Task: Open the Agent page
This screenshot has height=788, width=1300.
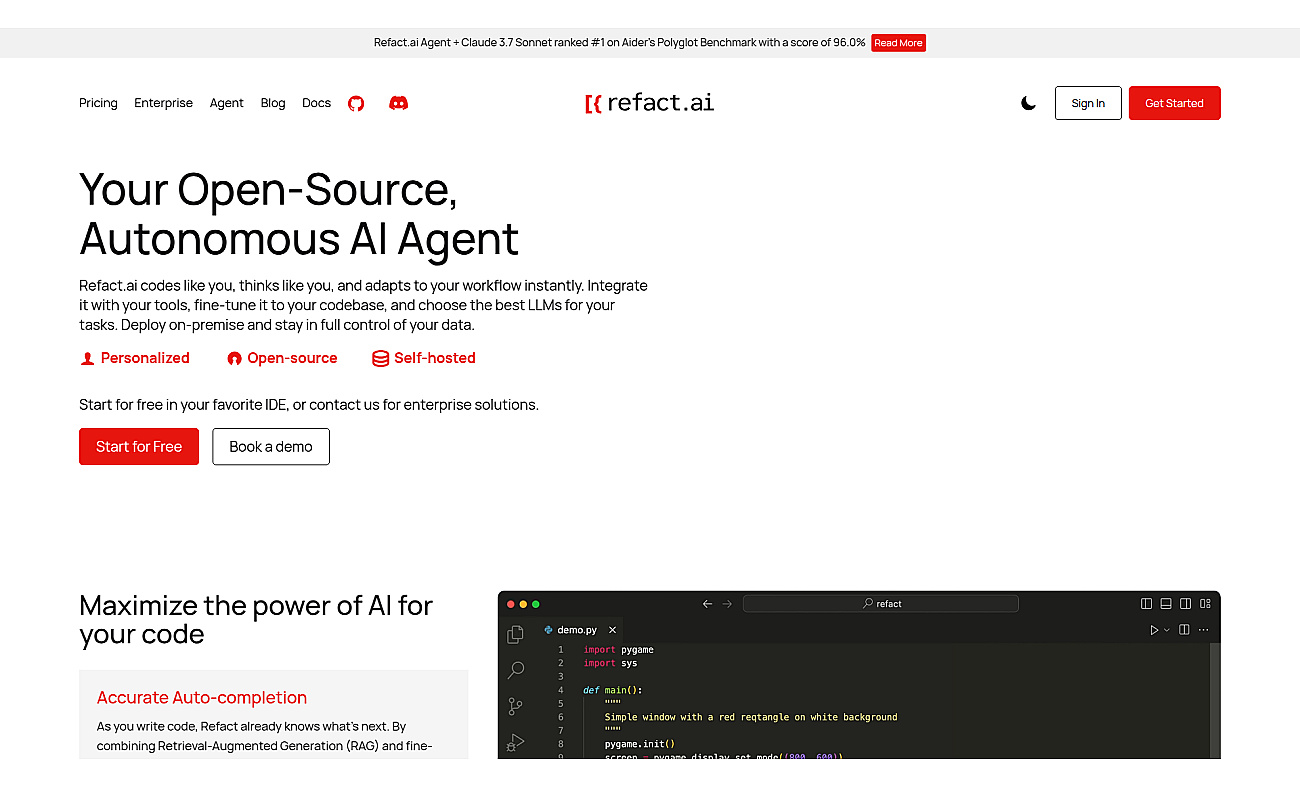Action: pos(227,103)
